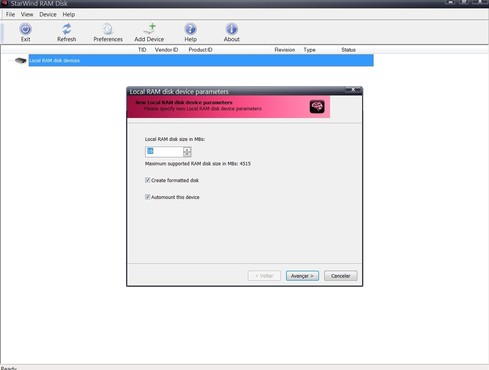Click the Product ID column header

coord(200,50)
